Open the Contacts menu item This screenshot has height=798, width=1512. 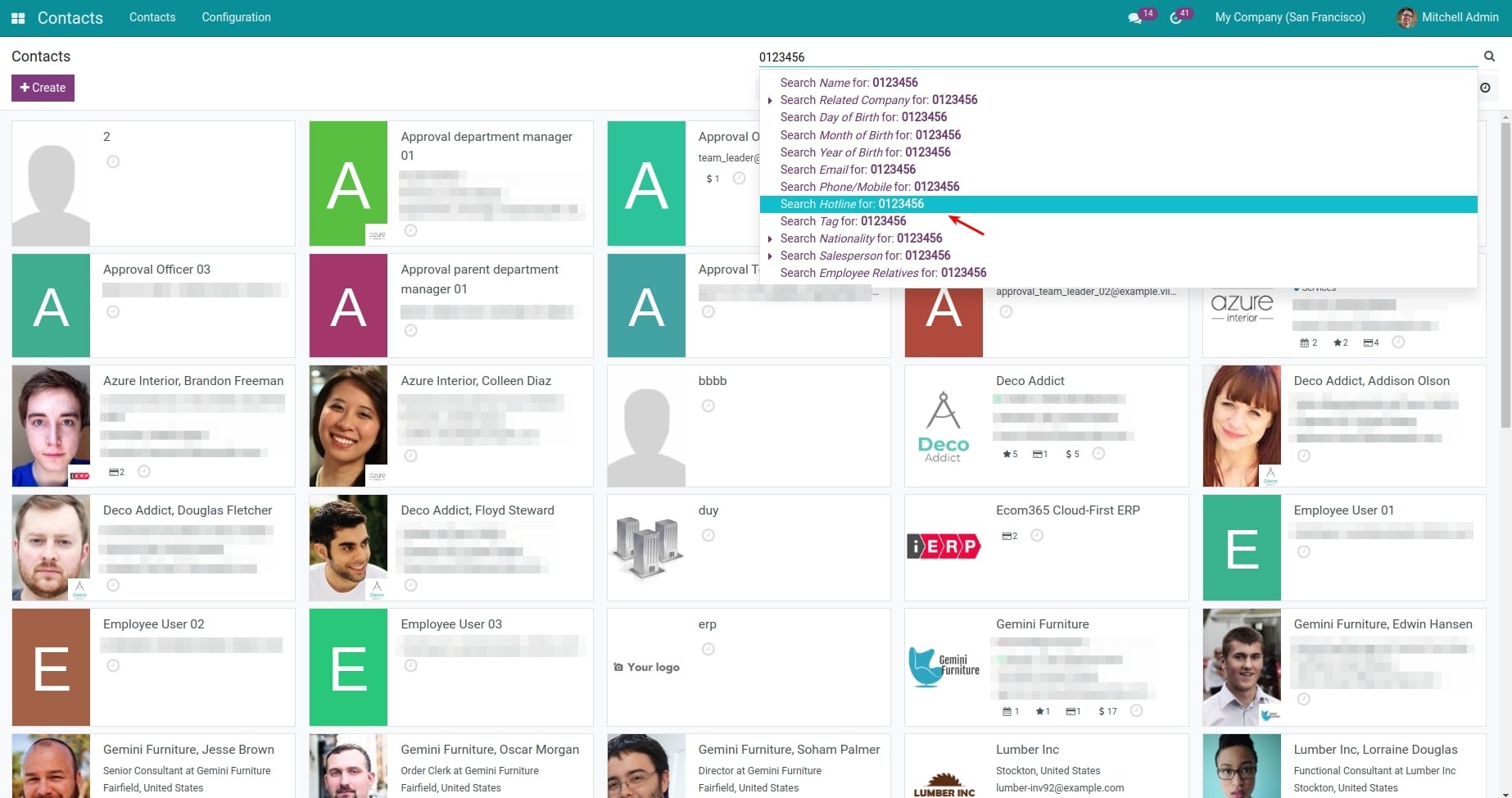click(152, 17)
